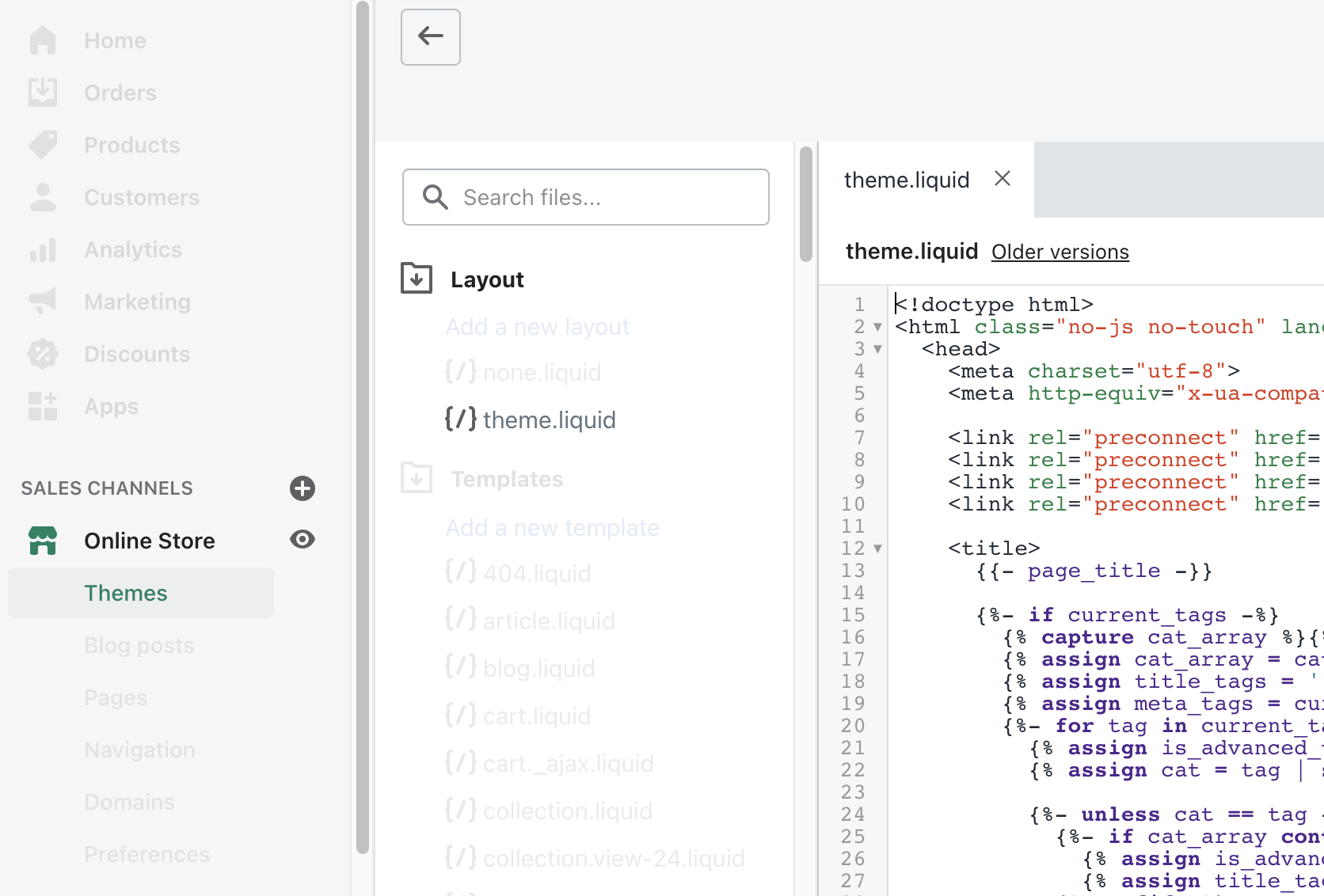The width and height of the screenshot is (1324, 896).
Task: Open cart._ajax.liquid template file
Action: pos(569,764)
